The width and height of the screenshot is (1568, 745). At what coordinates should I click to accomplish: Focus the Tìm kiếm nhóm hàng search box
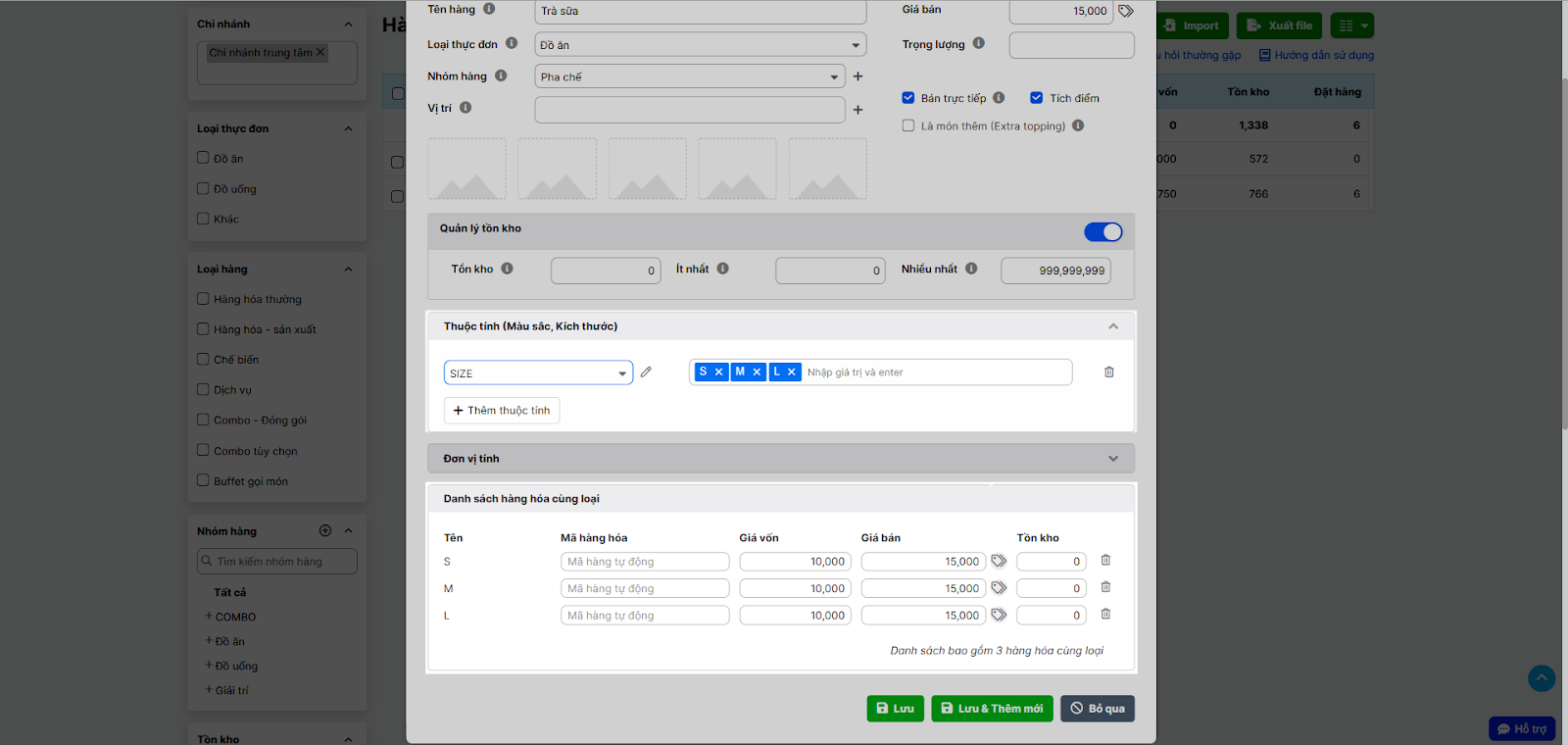point(277,562)
